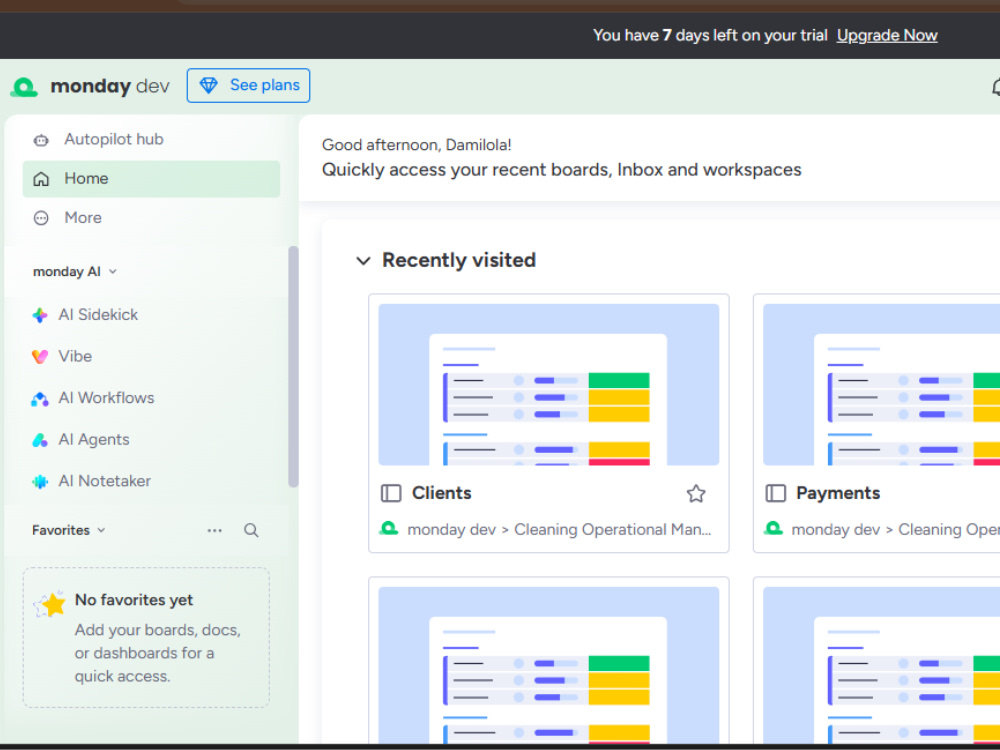Viewport: 1000px width, 750px height.
Task: Click the AI Agents icon
Action: coord(40,440)
